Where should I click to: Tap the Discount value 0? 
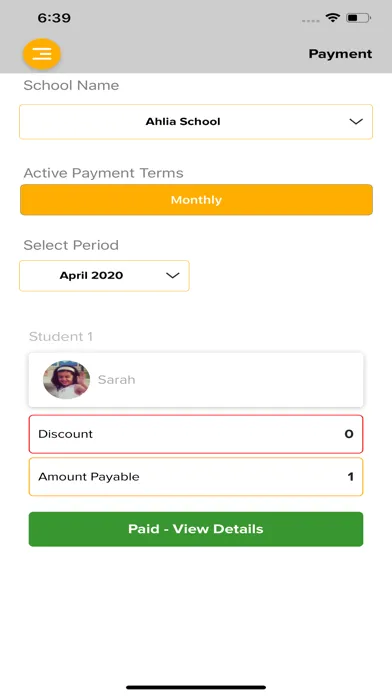(349, 434)
